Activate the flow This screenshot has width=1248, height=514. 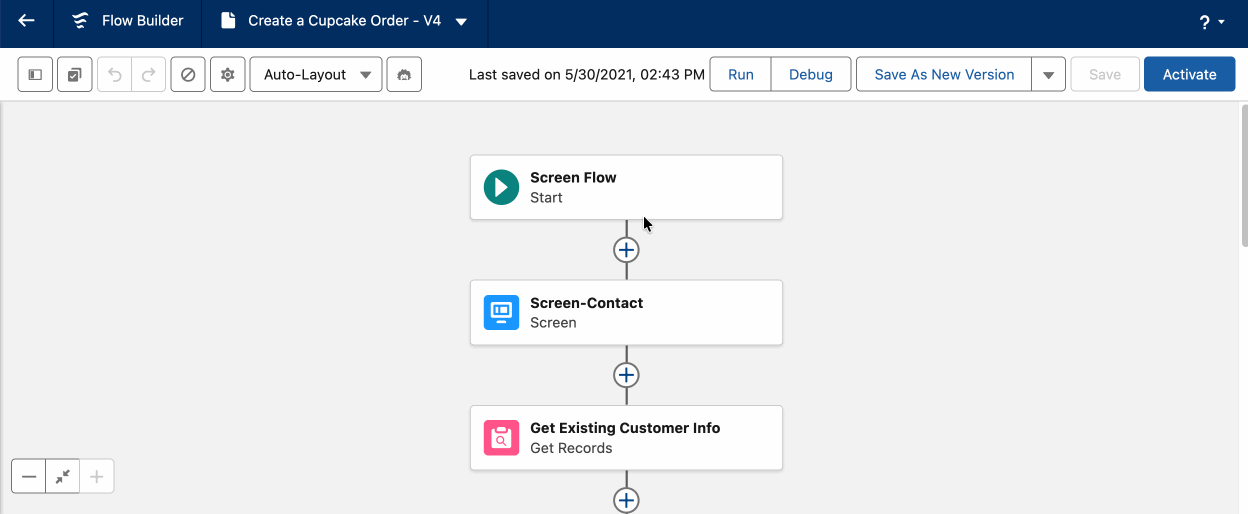click(1189, 75)
